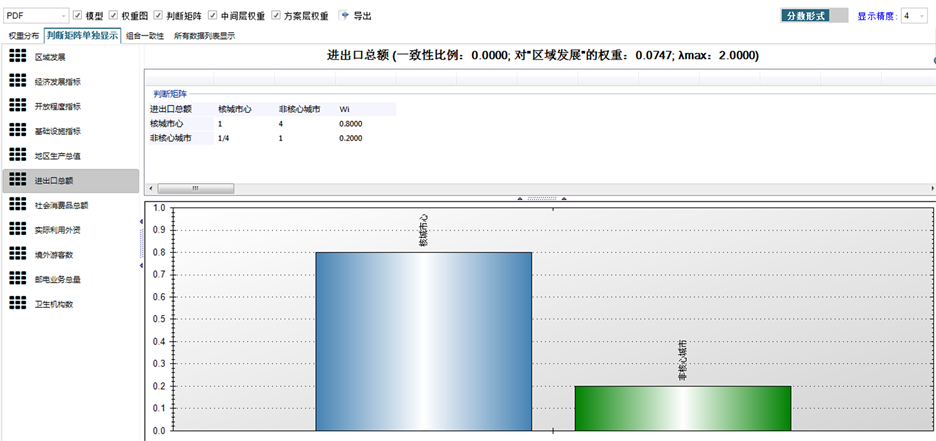The image size is (936, 441).
Task: Click the 开放程度指标 grid icon
Action: pos(17,106)
